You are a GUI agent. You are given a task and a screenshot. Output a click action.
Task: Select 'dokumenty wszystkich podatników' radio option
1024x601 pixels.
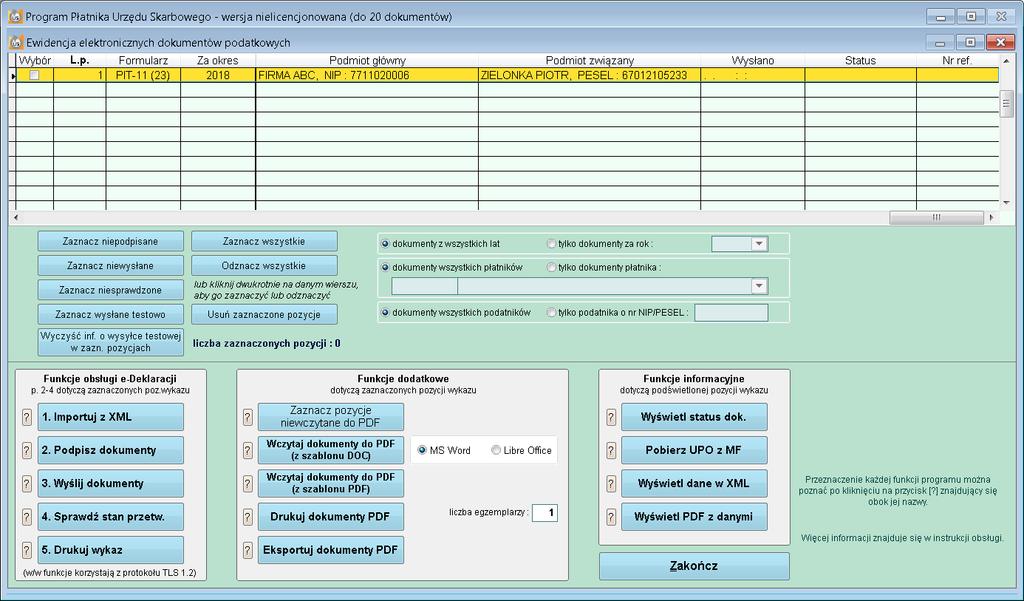click(385, 312)
